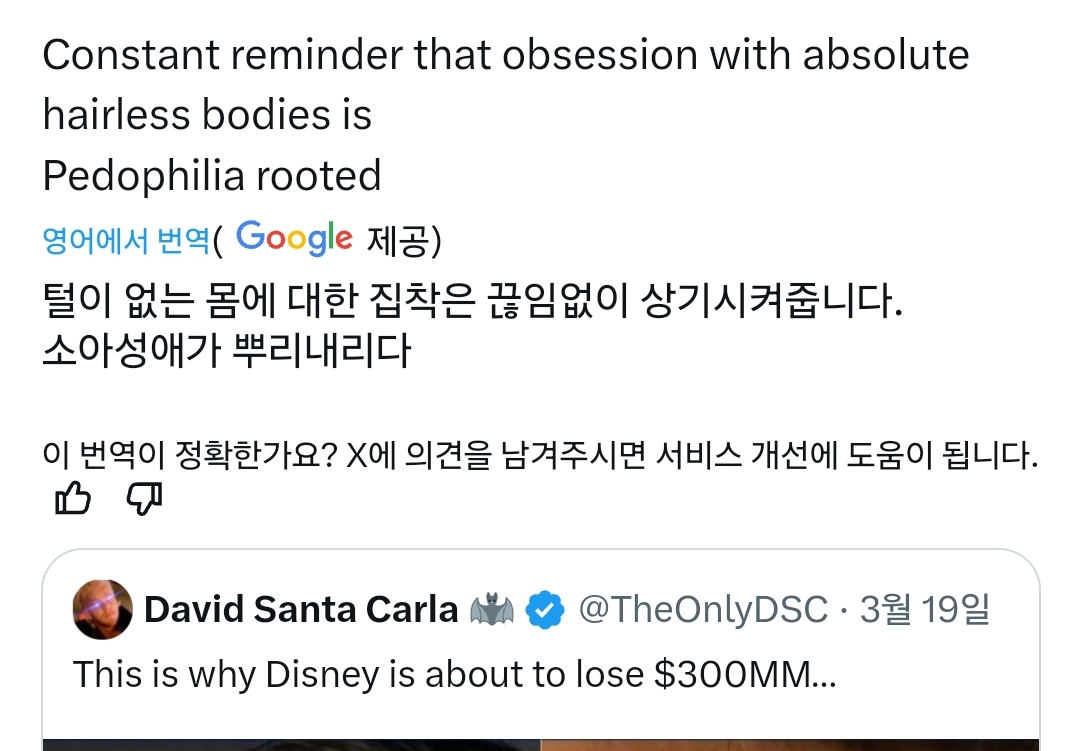Screen dimensions: 1080x751
Task: Open the quoted post's '3월 19일' timestamp
Action: coord(925,609)
